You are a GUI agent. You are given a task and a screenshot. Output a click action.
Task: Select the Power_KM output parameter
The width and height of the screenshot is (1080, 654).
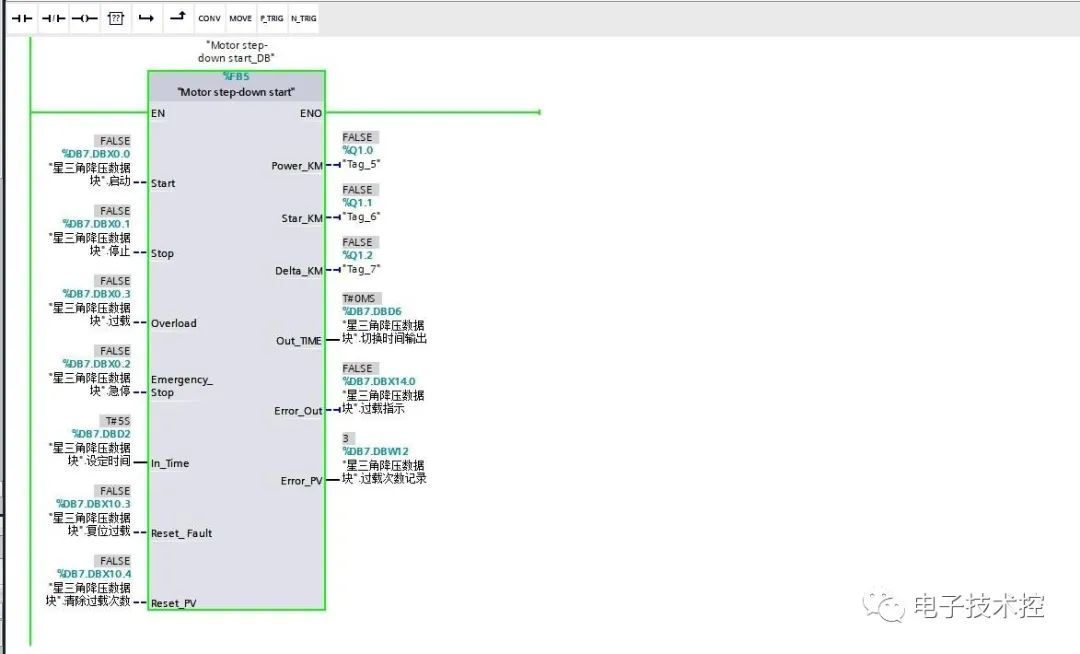[297, 166]
